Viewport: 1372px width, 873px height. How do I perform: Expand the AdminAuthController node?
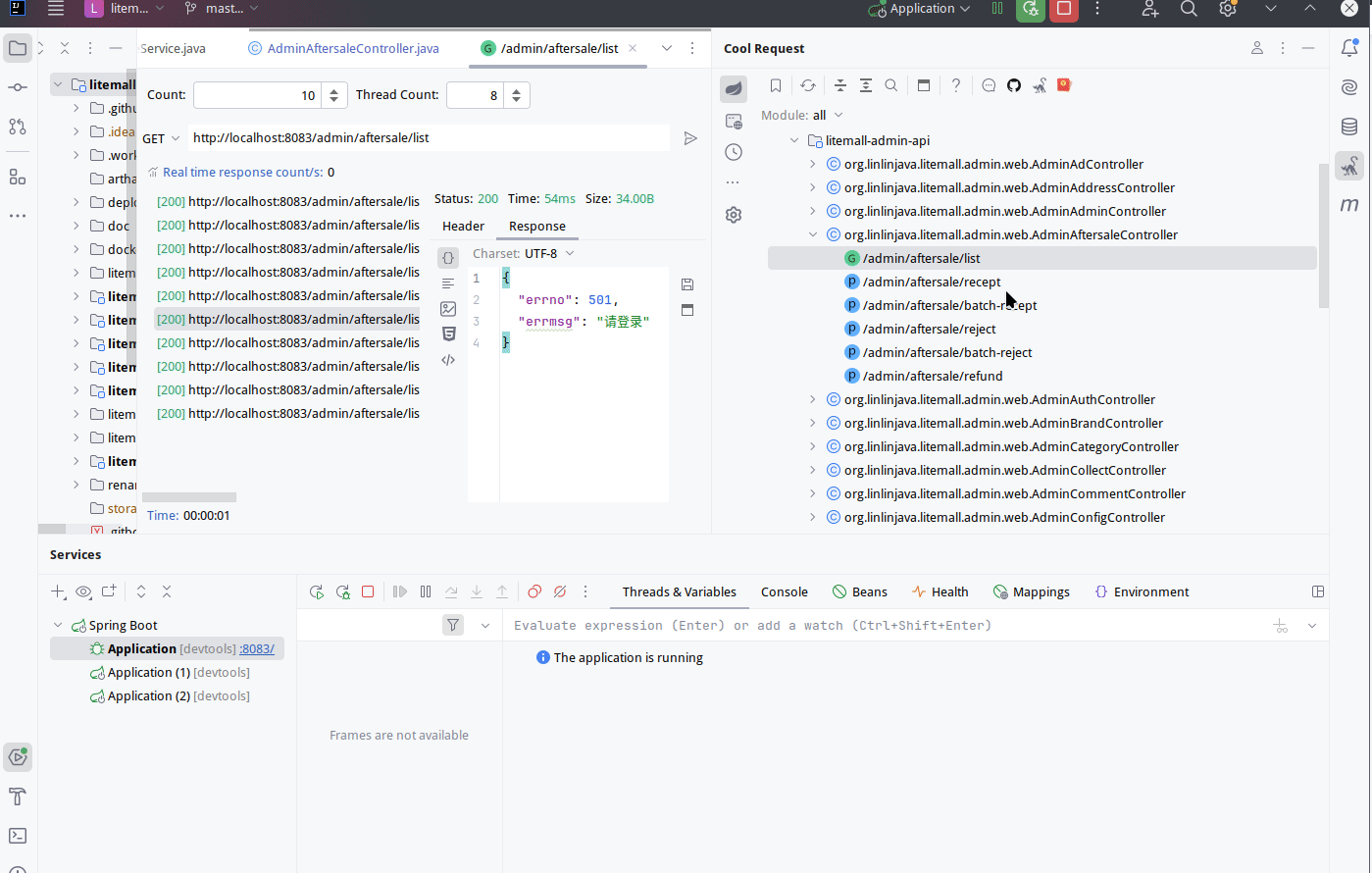click(813, 399)
